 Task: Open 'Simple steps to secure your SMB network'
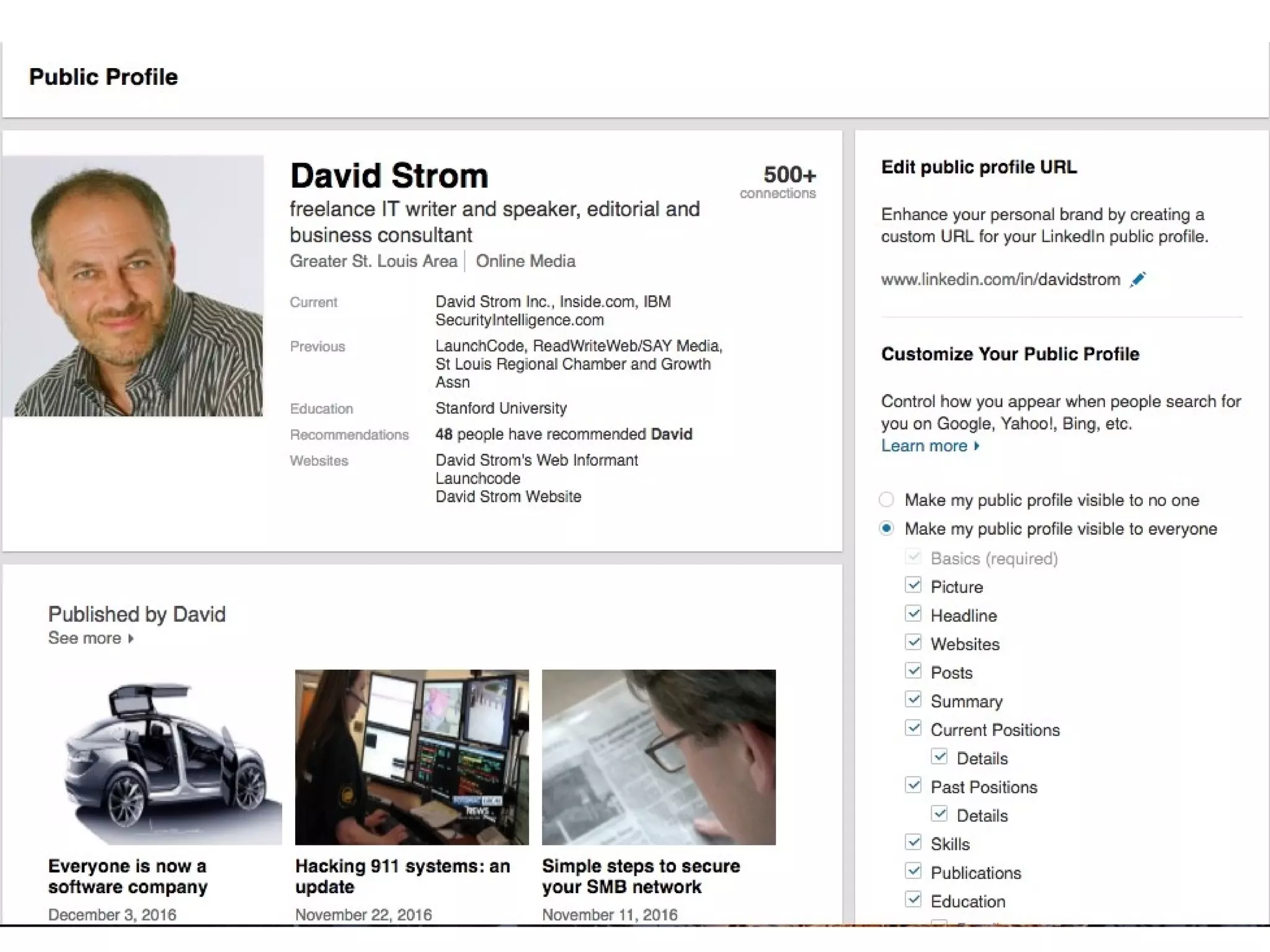(x=641, y=876)
